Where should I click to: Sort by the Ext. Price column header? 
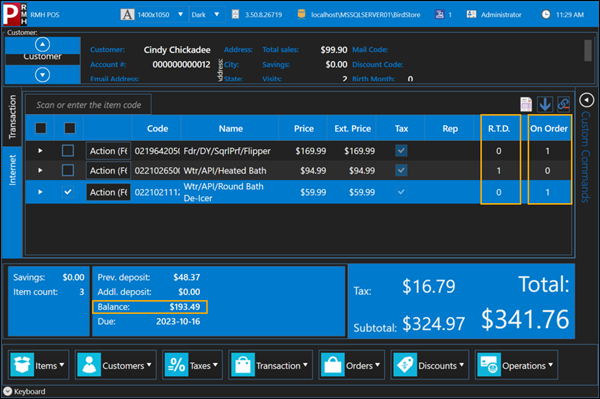point(352,129)
